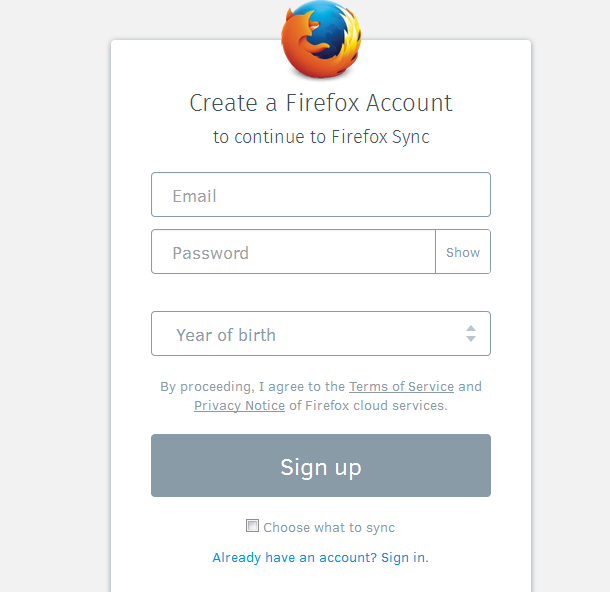This screenshot has height=592, width=610.
Task: Click the "to continue to Firefox Sync" subtitle
Action: click(x=320, y=137)
